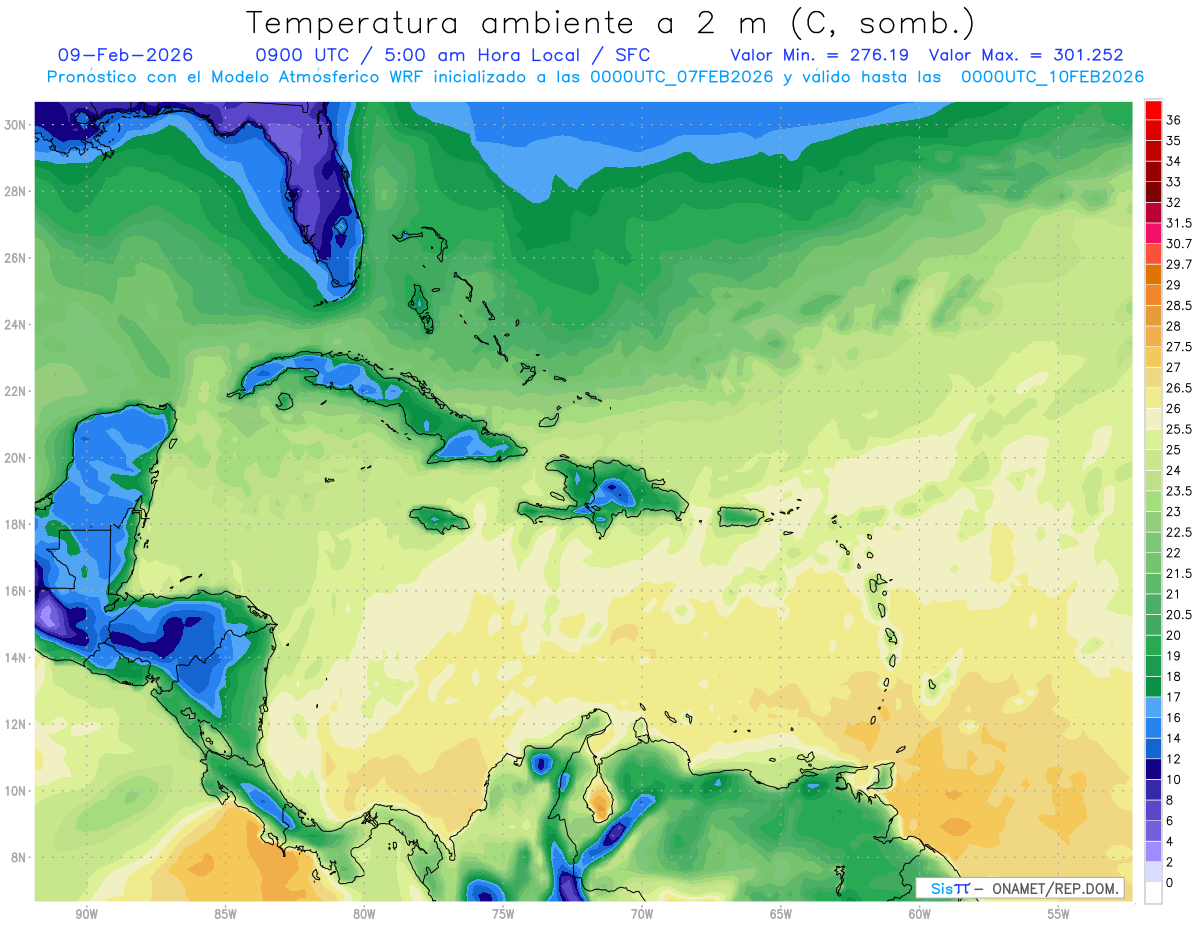This screenshot has height=927, width=1200.
Task: Click the legend value "30.7"
Action: pyautogui.click(x=1179, y=244)
